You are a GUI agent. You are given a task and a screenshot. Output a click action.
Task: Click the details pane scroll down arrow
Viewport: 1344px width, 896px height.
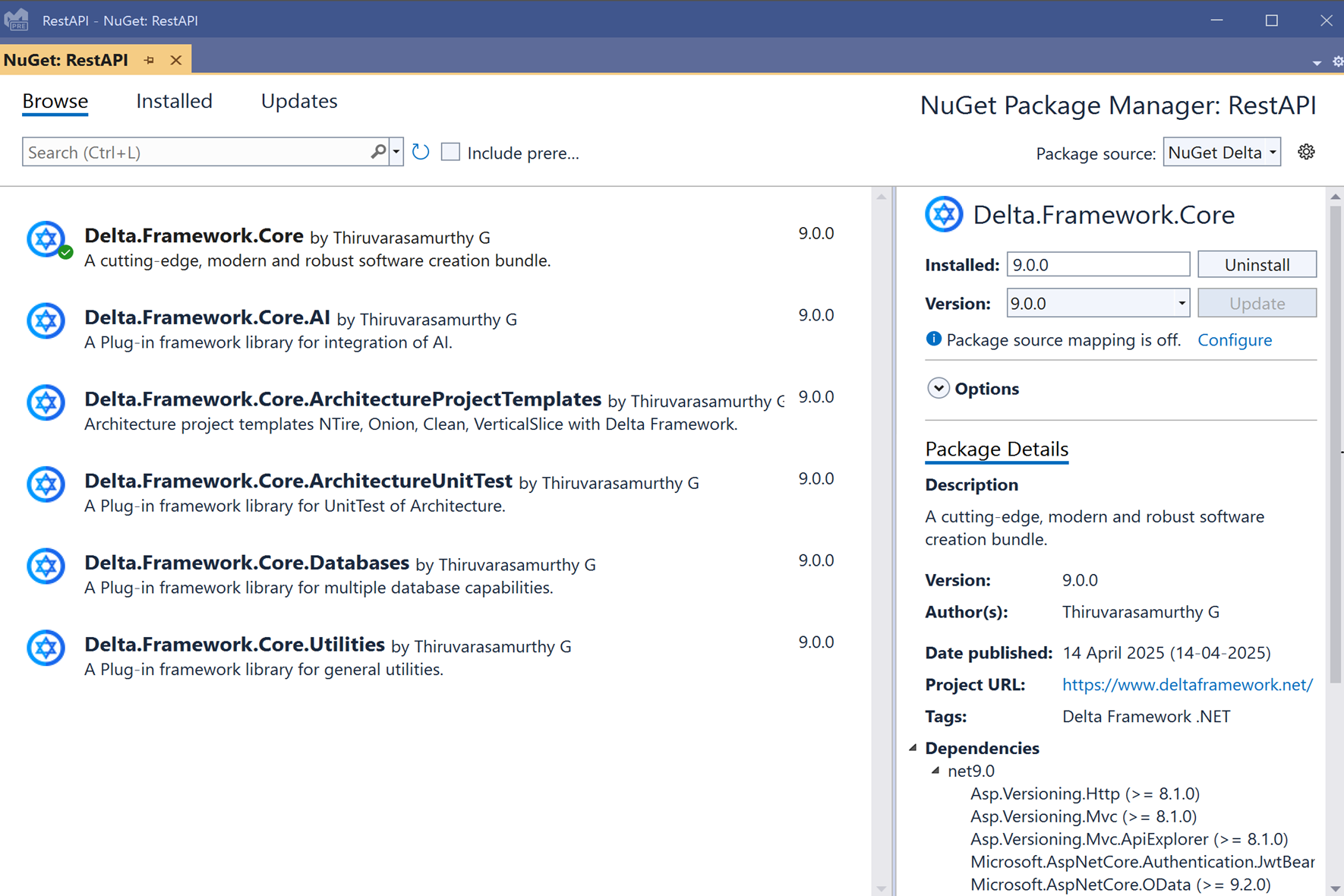(1336, 888)
